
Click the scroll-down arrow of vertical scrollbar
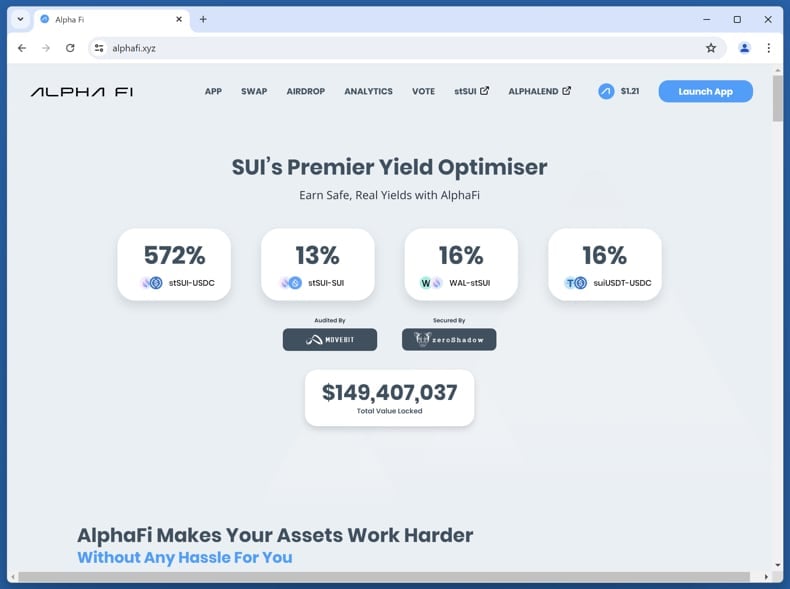click(778, 565)
